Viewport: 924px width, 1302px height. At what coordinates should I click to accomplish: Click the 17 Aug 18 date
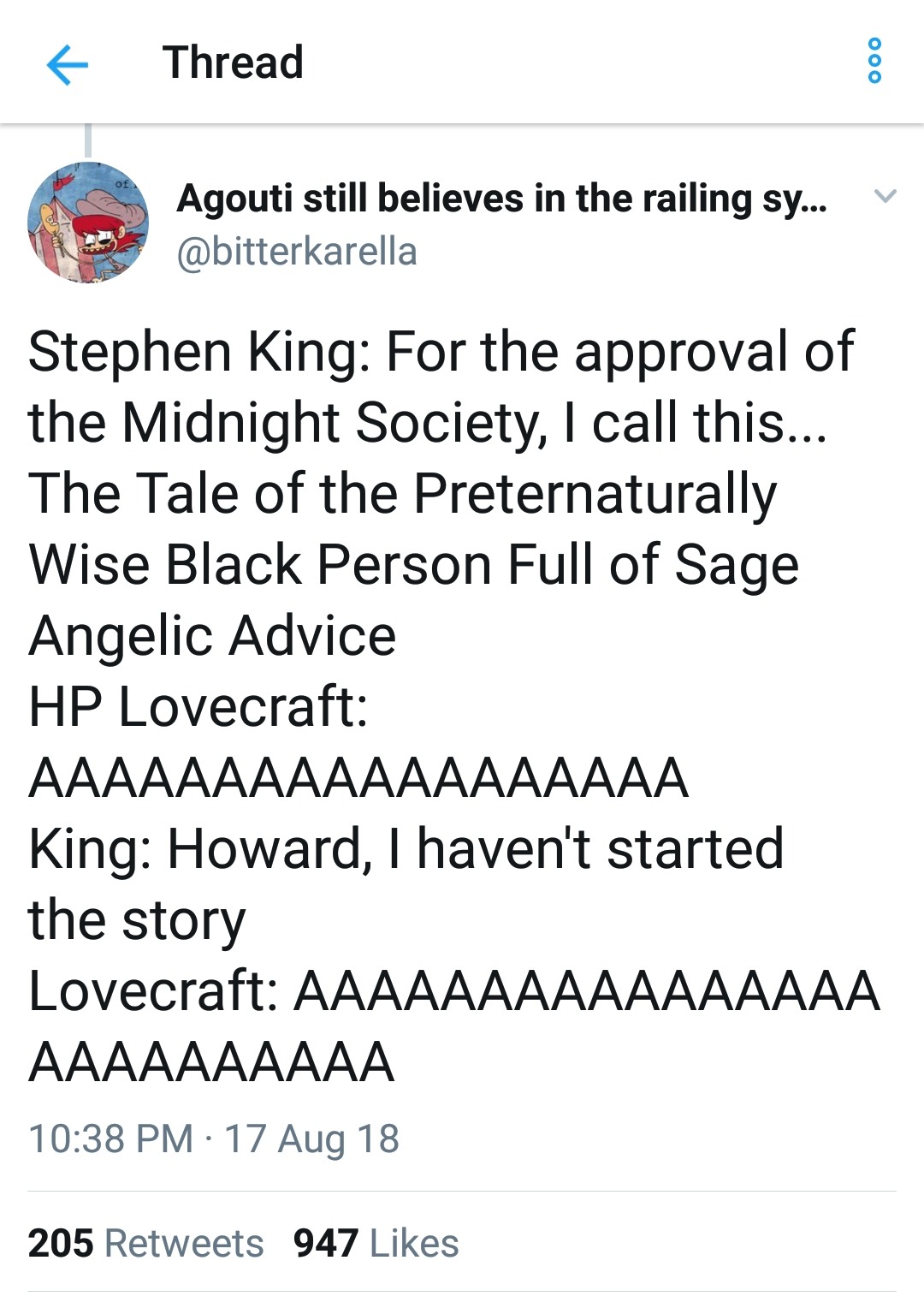click(x=311, y=1139)
